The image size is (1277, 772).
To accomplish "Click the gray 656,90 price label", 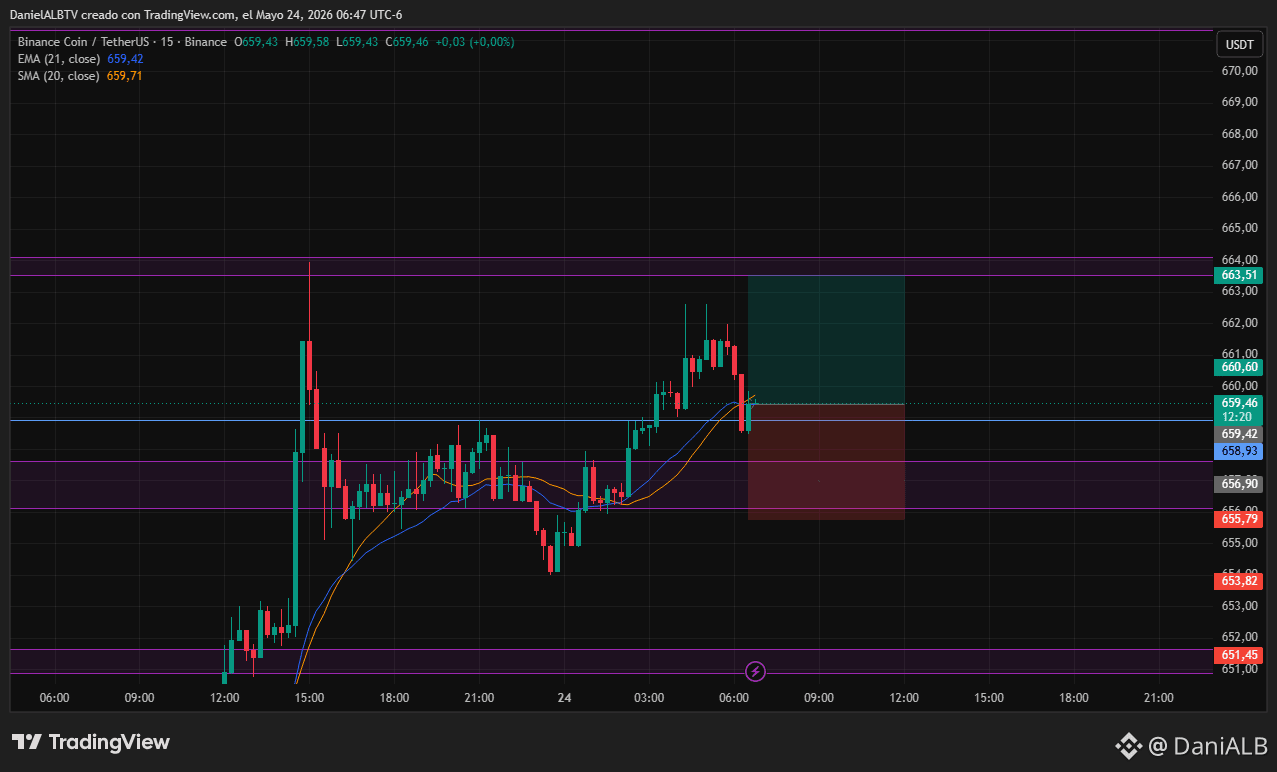I will click(1238, 484).
